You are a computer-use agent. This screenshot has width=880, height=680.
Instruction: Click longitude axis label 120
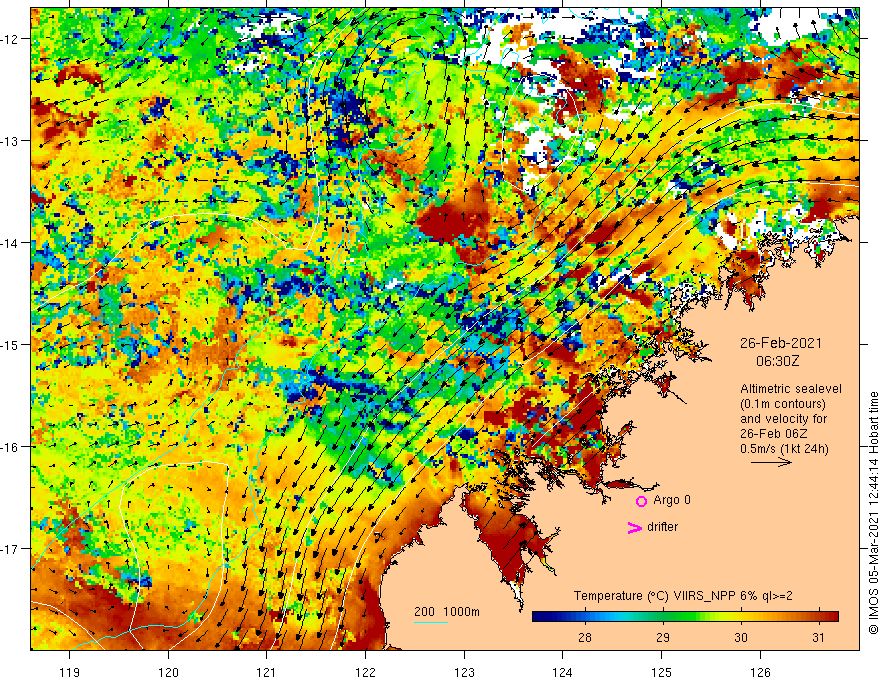coord(168,672)
